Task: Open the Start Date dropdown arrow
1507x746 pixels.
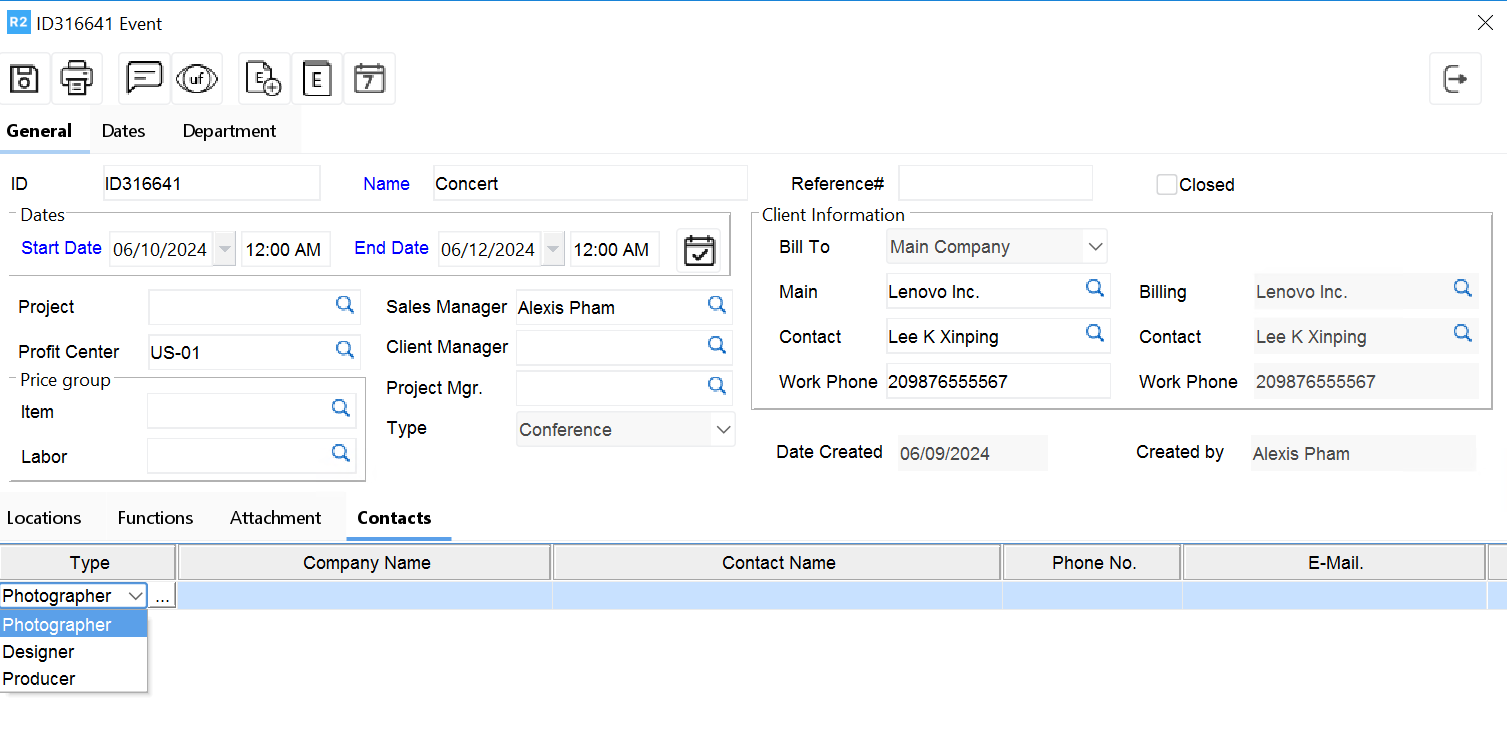Action: (224, 249)
